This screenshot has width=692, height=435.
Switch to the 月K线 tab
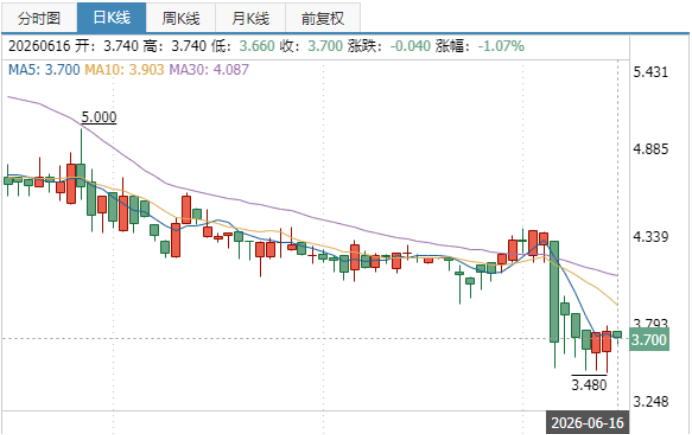tap(251, 18)
